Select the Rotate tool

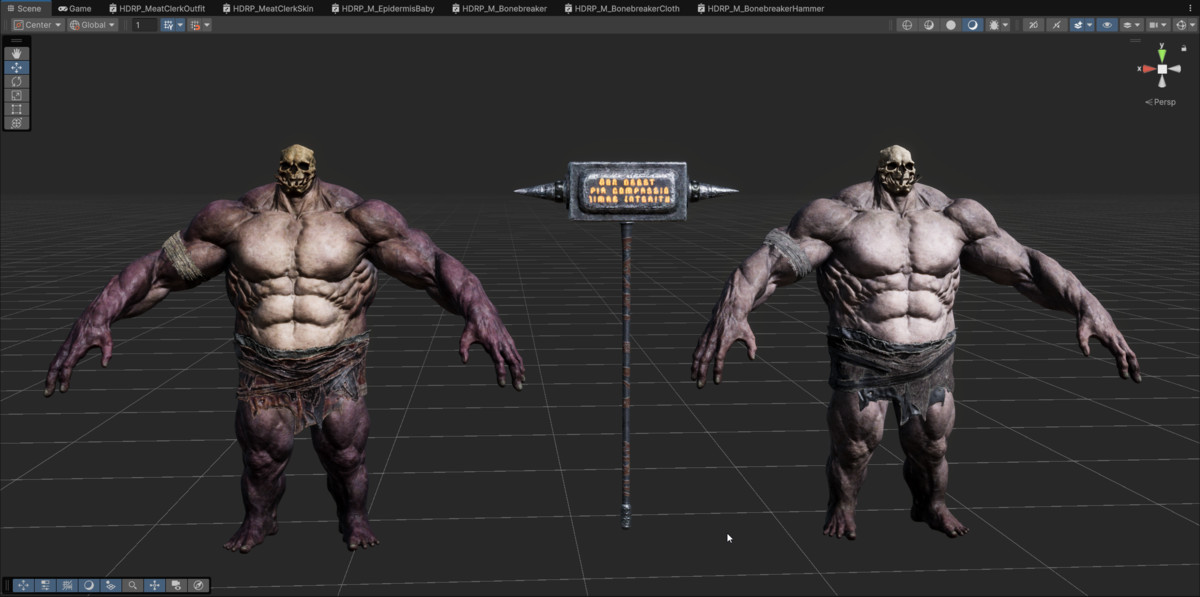(17, 81)
